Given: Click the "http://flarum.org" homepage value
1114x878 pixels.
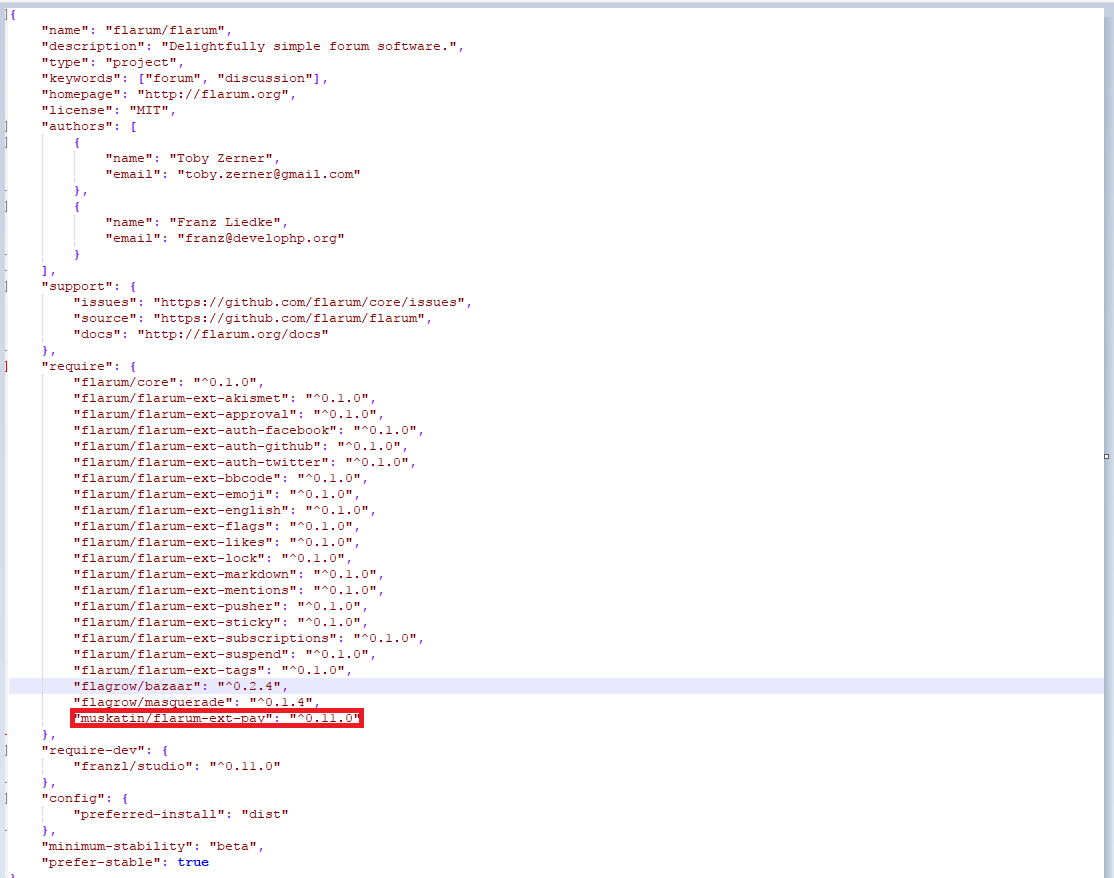Looking at the screenshot, I should pyautogui.click(x=213, y=94).
